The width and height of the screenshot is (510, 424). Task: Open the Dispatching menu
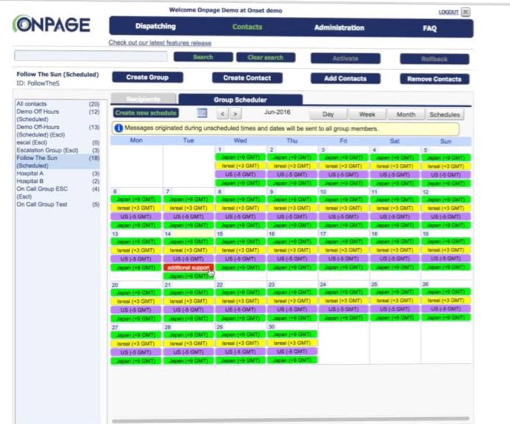(155, 26)
